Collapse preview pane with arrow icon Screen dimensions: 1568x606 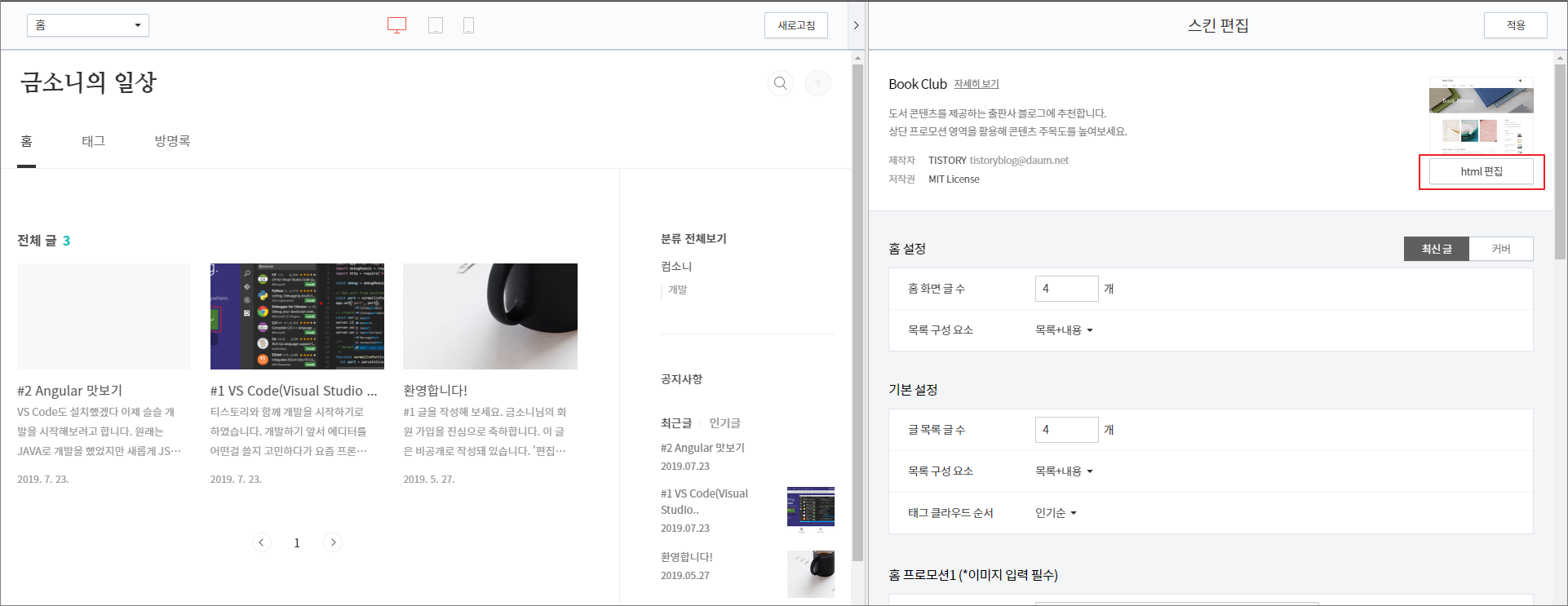[x=856, y=25]
